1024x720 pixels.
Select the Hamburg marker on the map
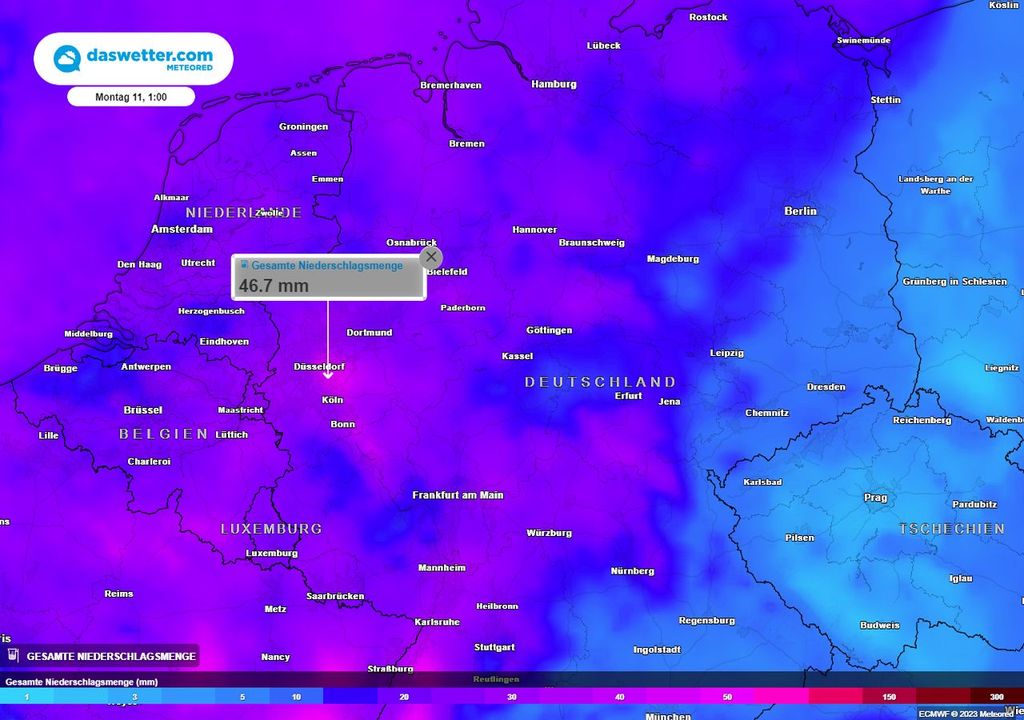(x=552, y=84)
